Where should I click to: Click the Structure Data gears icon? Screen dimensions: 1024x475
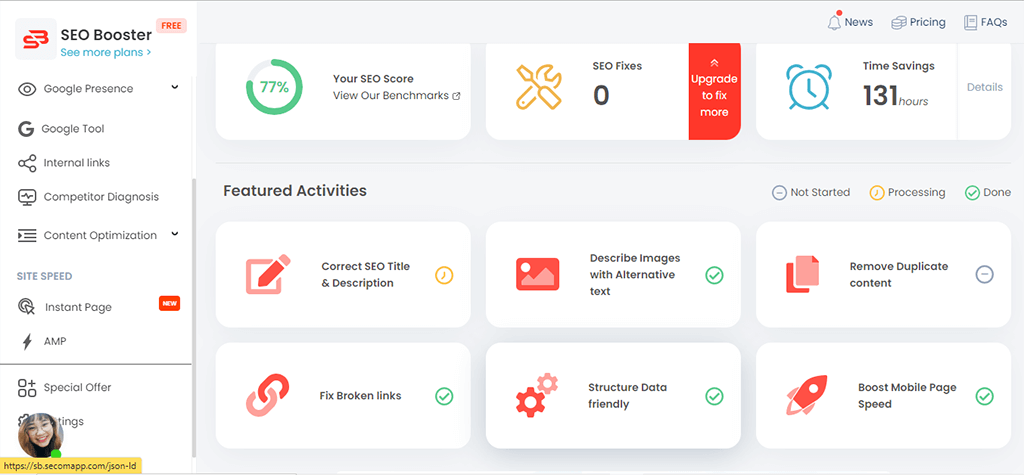coord(537,395)
